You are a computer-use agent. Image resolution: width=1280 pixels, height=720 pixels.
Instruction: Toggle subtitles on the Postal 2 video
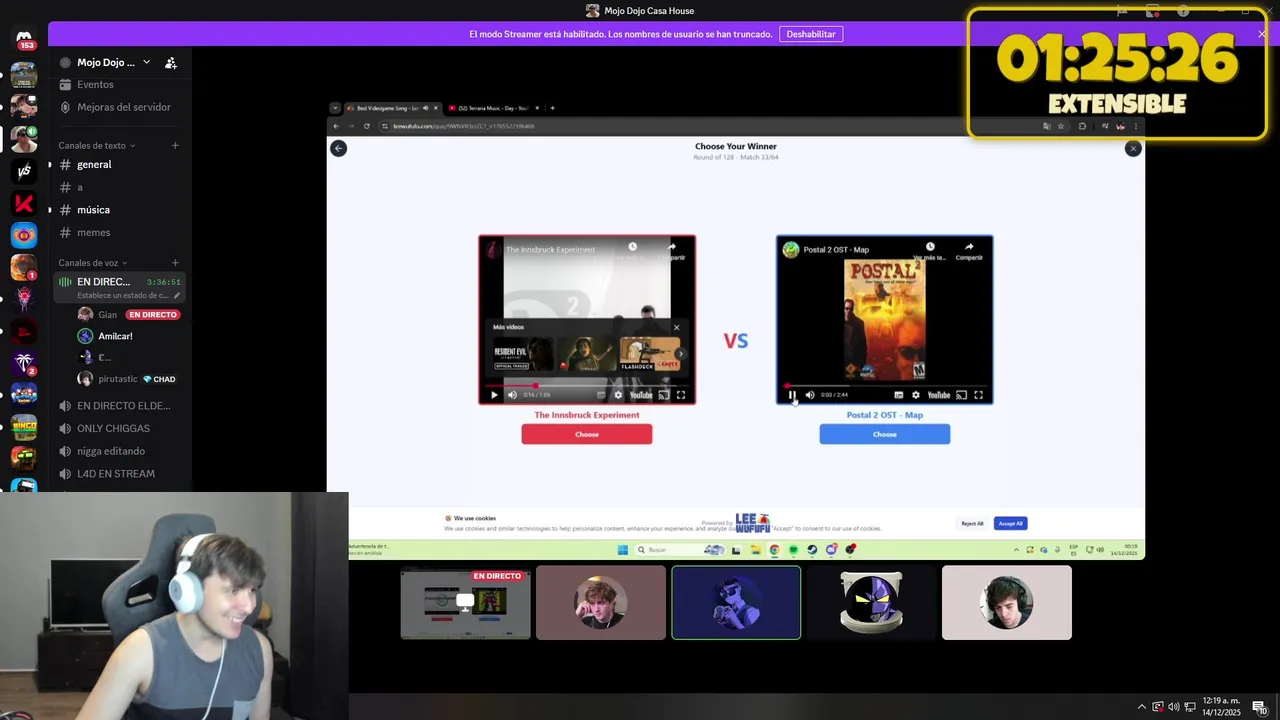[x=898, y=395]
